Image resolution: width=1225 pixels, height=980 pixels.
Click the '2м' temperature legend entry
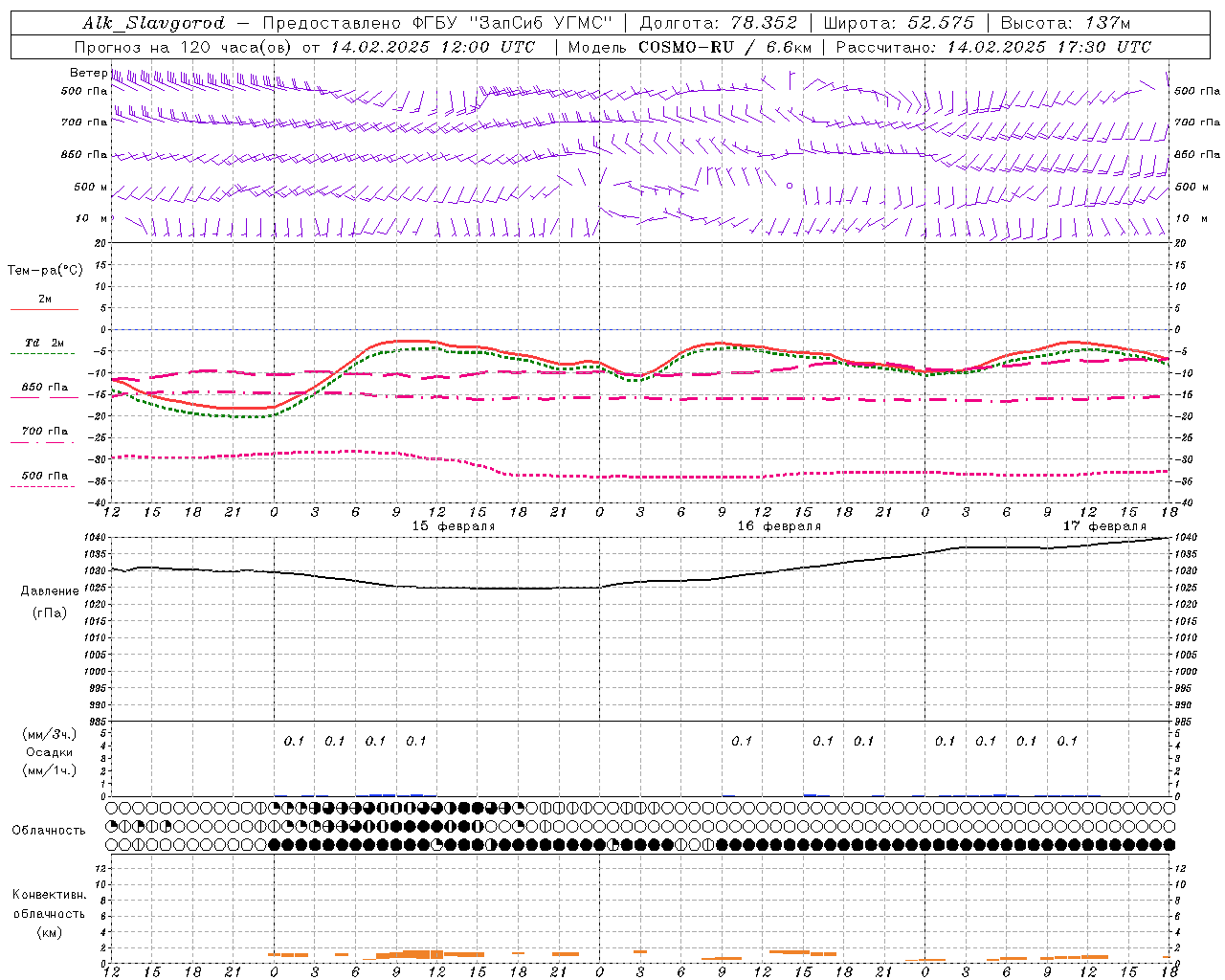coord(45,300)
